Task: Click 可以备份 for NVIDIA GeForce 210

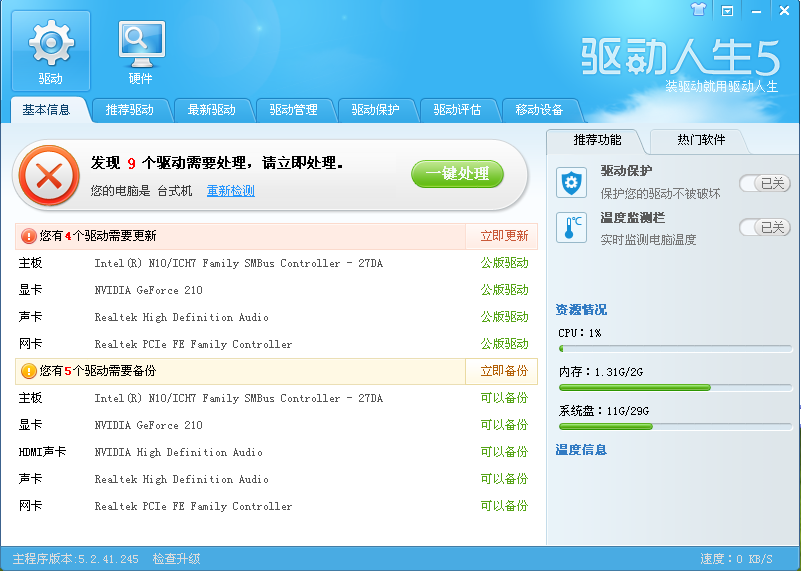Action: point(504,425)
